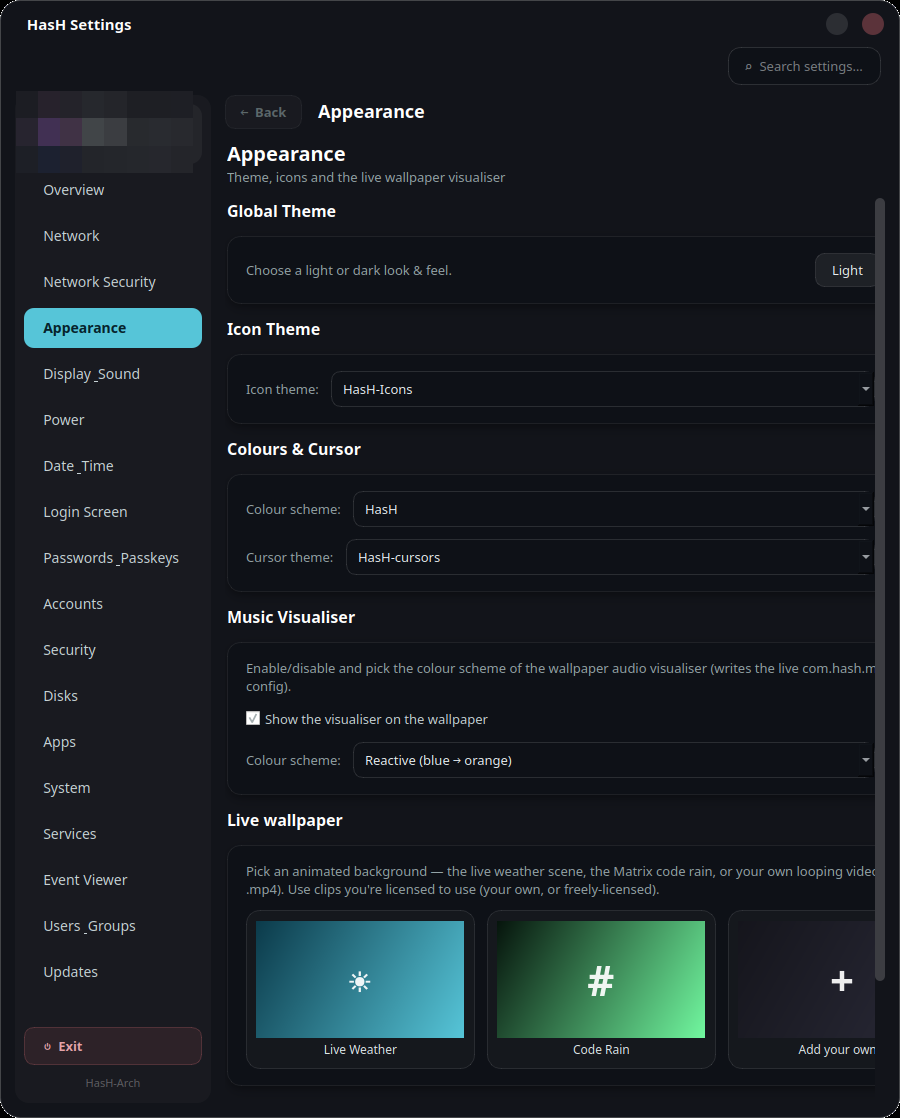Open Passwords_Passkeys page
The height and width of the screenshot is (1118, 900).
pyautogui.click(x=111, y=558)
